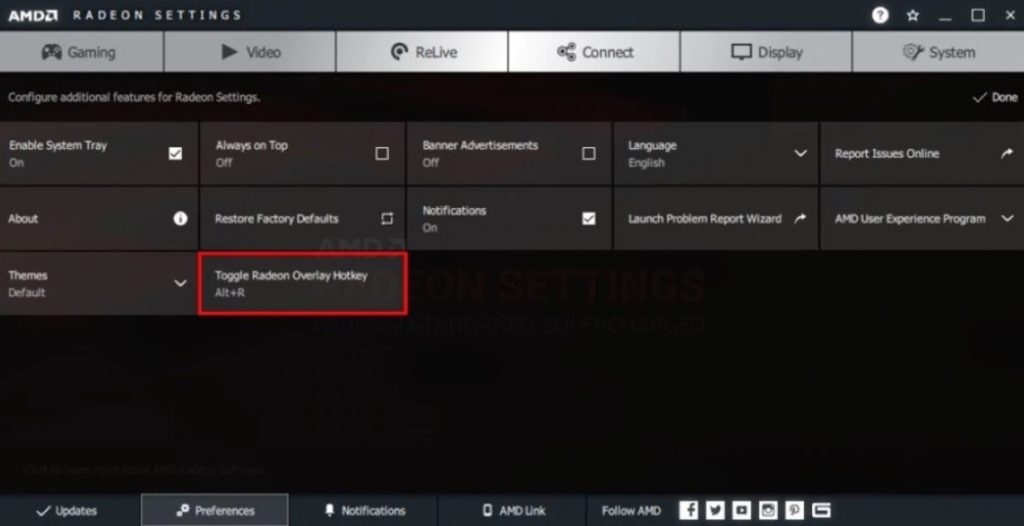Open the help question mark icon

click(x=880, y=15)
